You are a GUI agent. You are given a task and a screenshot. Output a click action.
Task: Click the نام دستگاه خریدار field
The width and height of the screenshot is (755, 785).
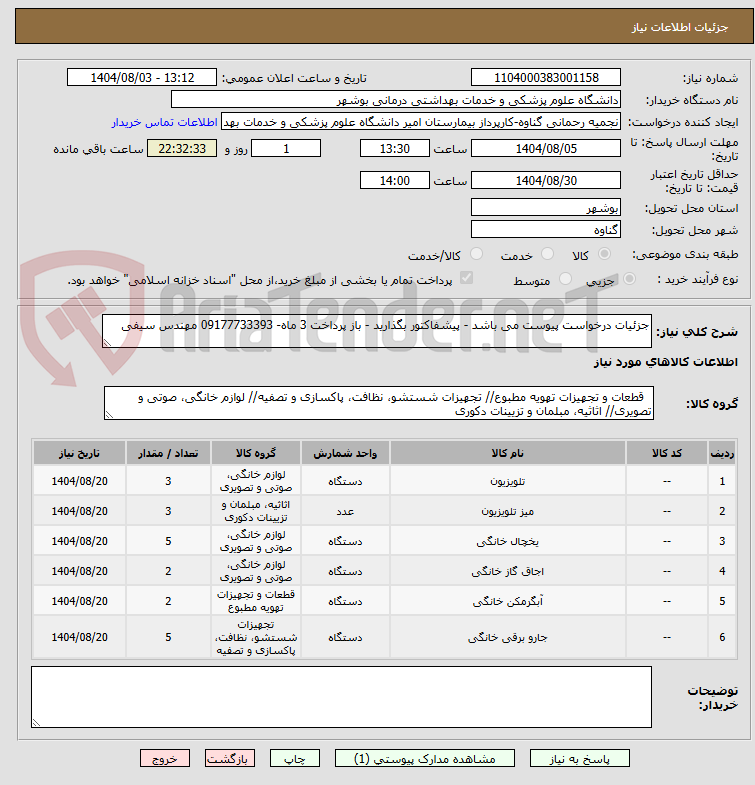pyautogui.click(x=396, y=100)
